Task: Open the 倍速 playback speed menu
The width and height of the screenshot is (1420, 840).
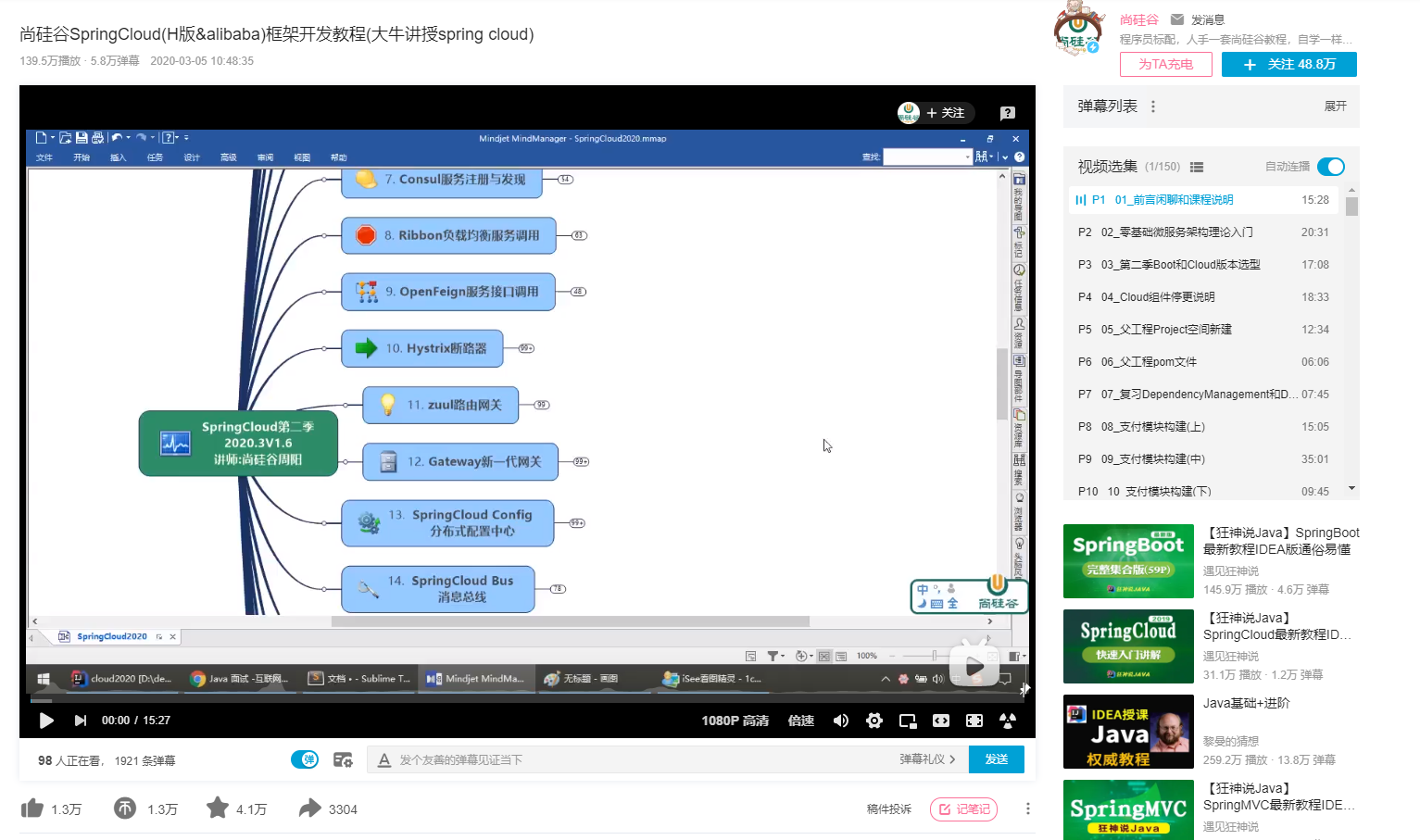Action: (x=800, y=721)
